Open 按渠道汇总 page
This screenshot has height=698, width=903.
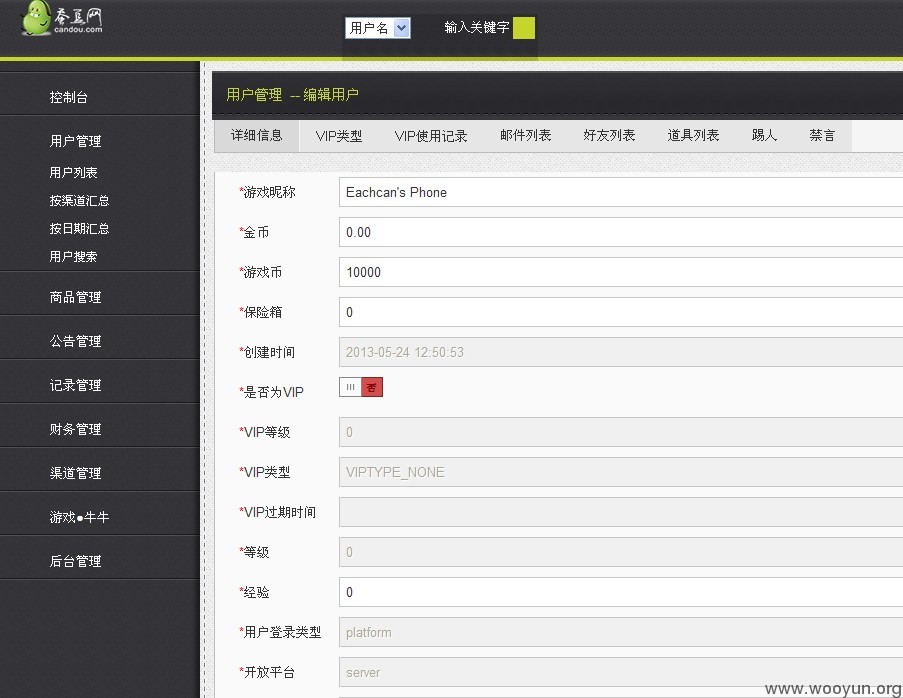click(79, 200)
